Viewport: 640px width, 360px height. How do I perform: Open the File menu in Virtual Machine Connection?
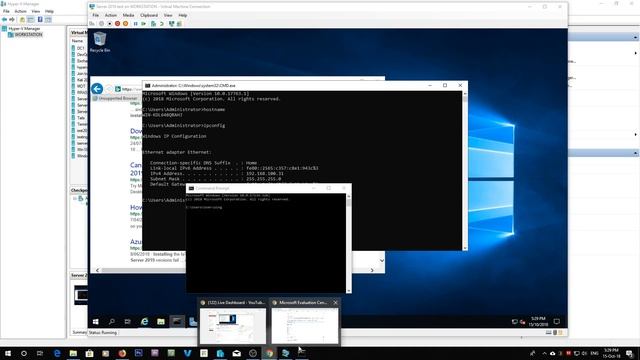[96, 15]
